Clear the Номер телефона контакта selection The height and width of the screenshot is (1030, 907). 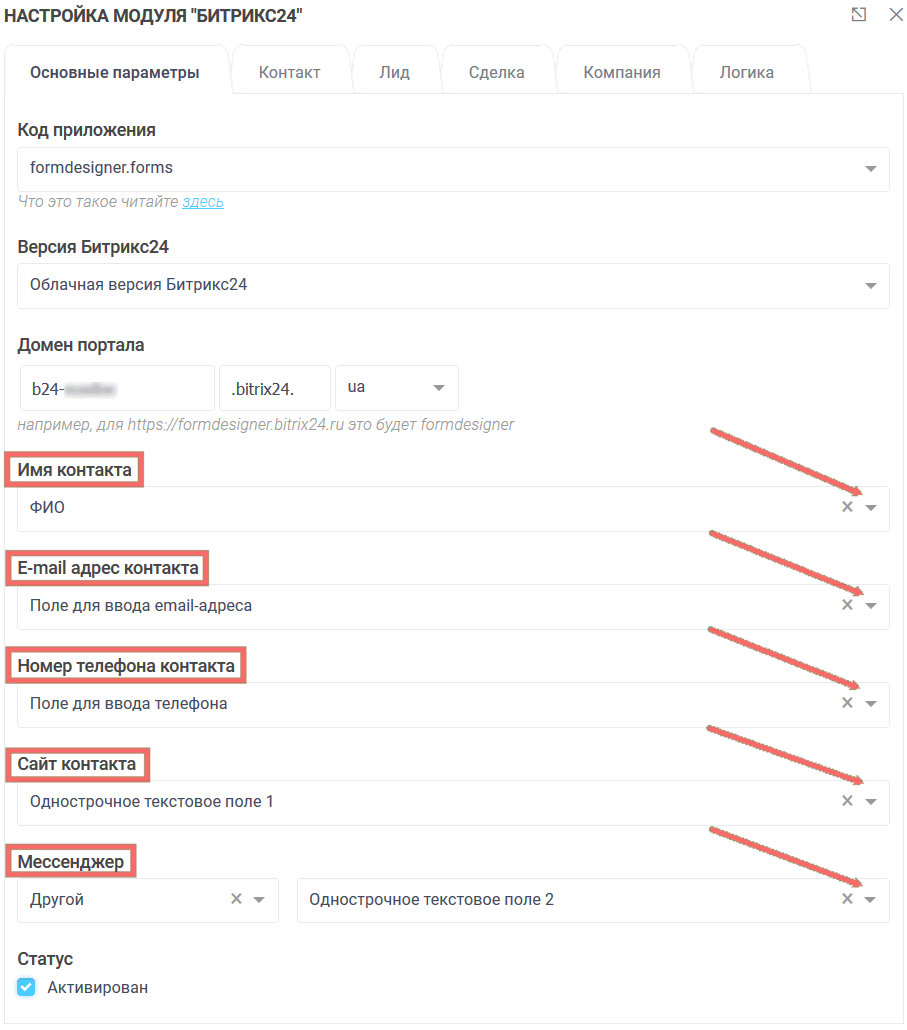click(847, 703)
